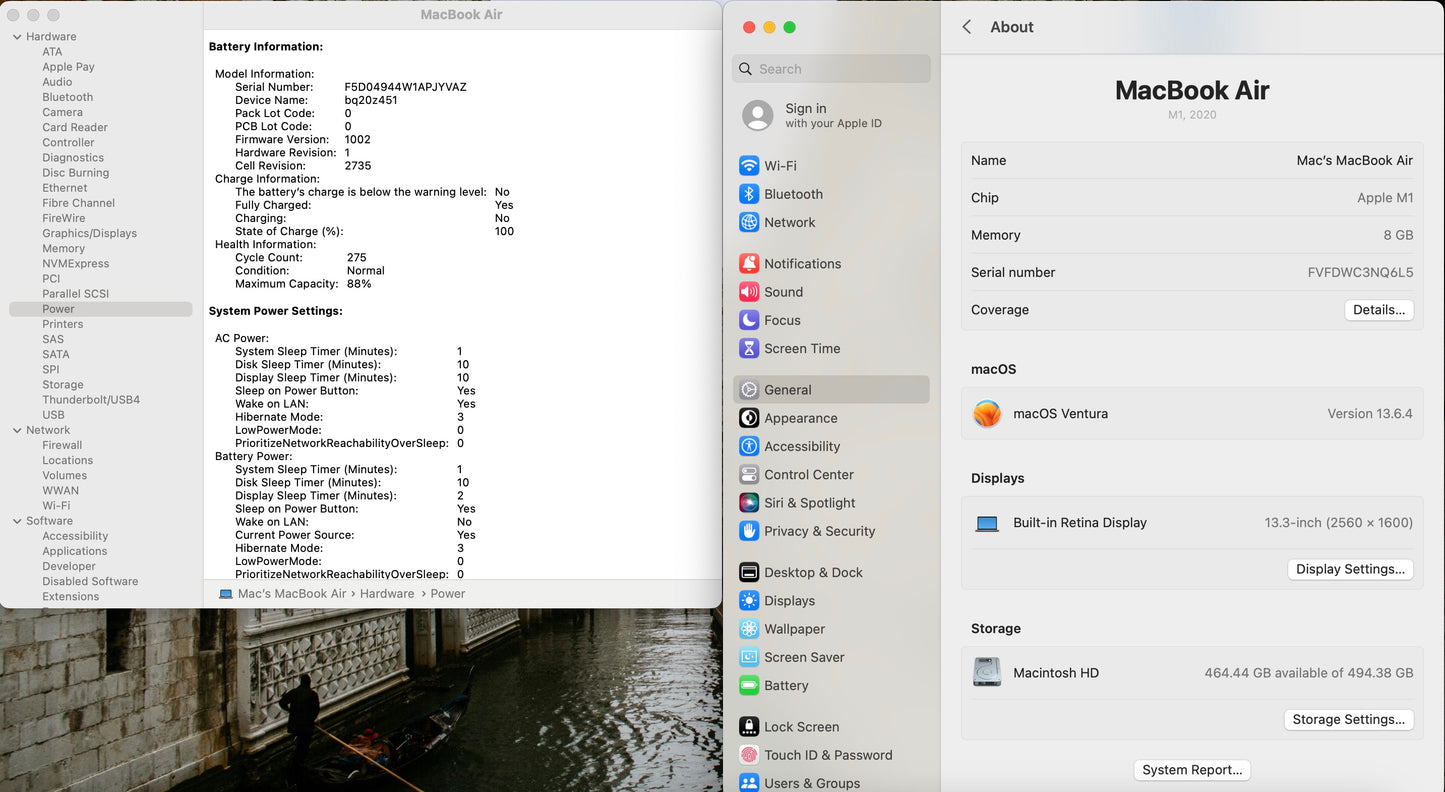Open Notifications via its red bell icon
This screenshot has height=792, width=1445.
click(x=749, y=264)
